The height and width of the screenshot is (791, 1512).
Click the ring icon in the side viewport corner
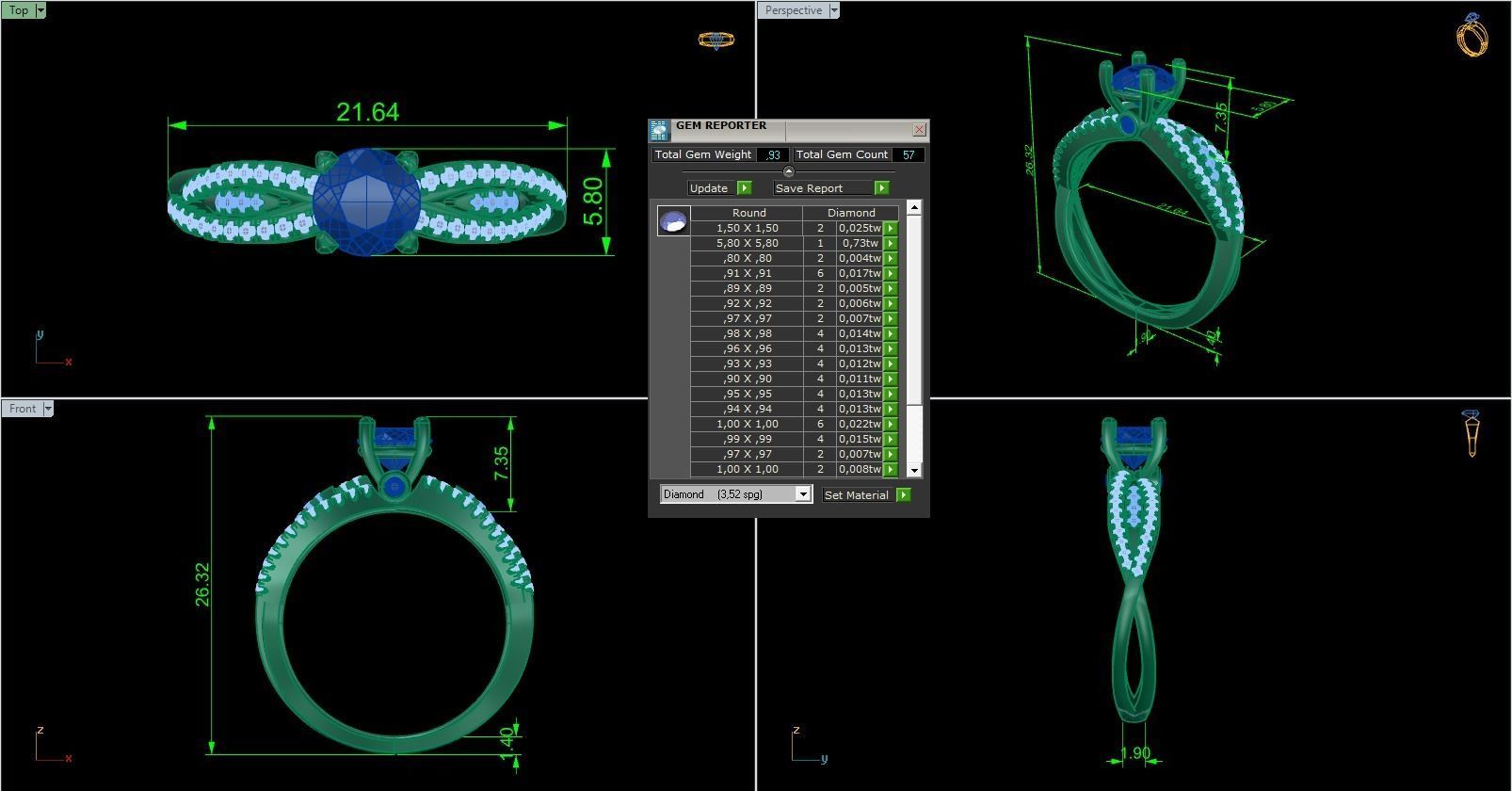pos(1472,433)
